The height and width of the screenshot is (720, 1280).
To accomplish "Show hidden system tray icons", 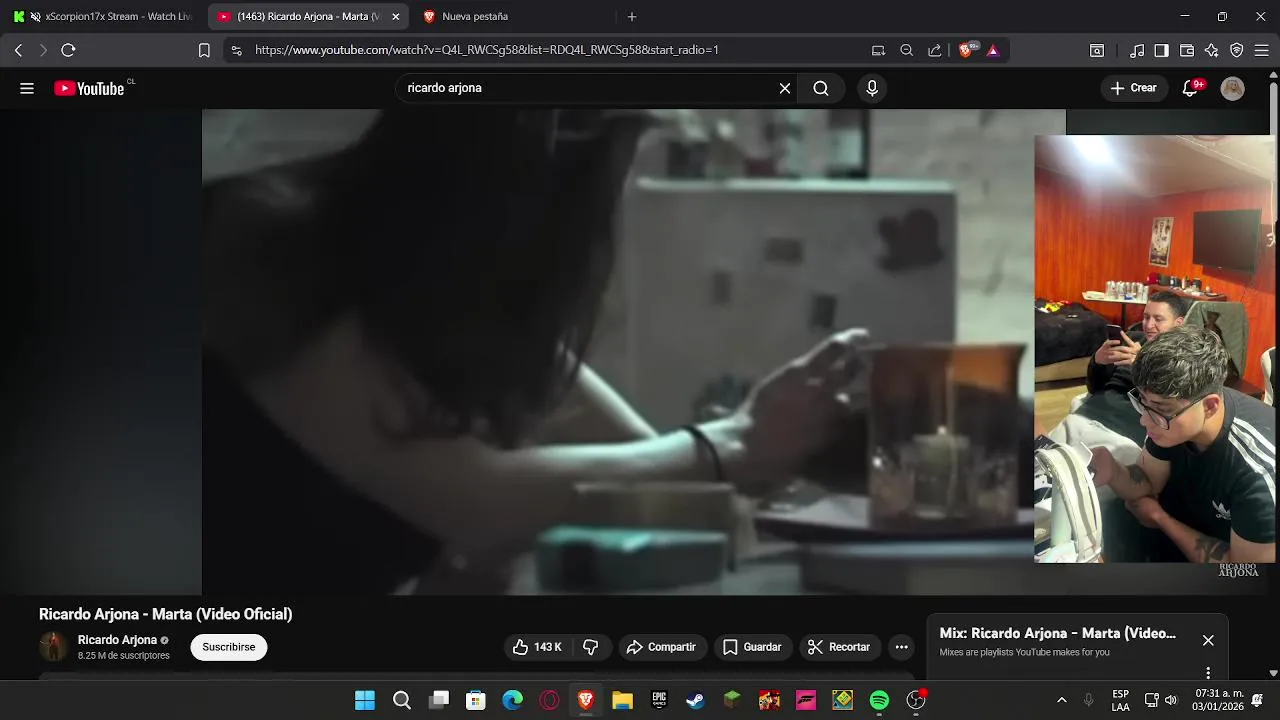I will 1061,700.
